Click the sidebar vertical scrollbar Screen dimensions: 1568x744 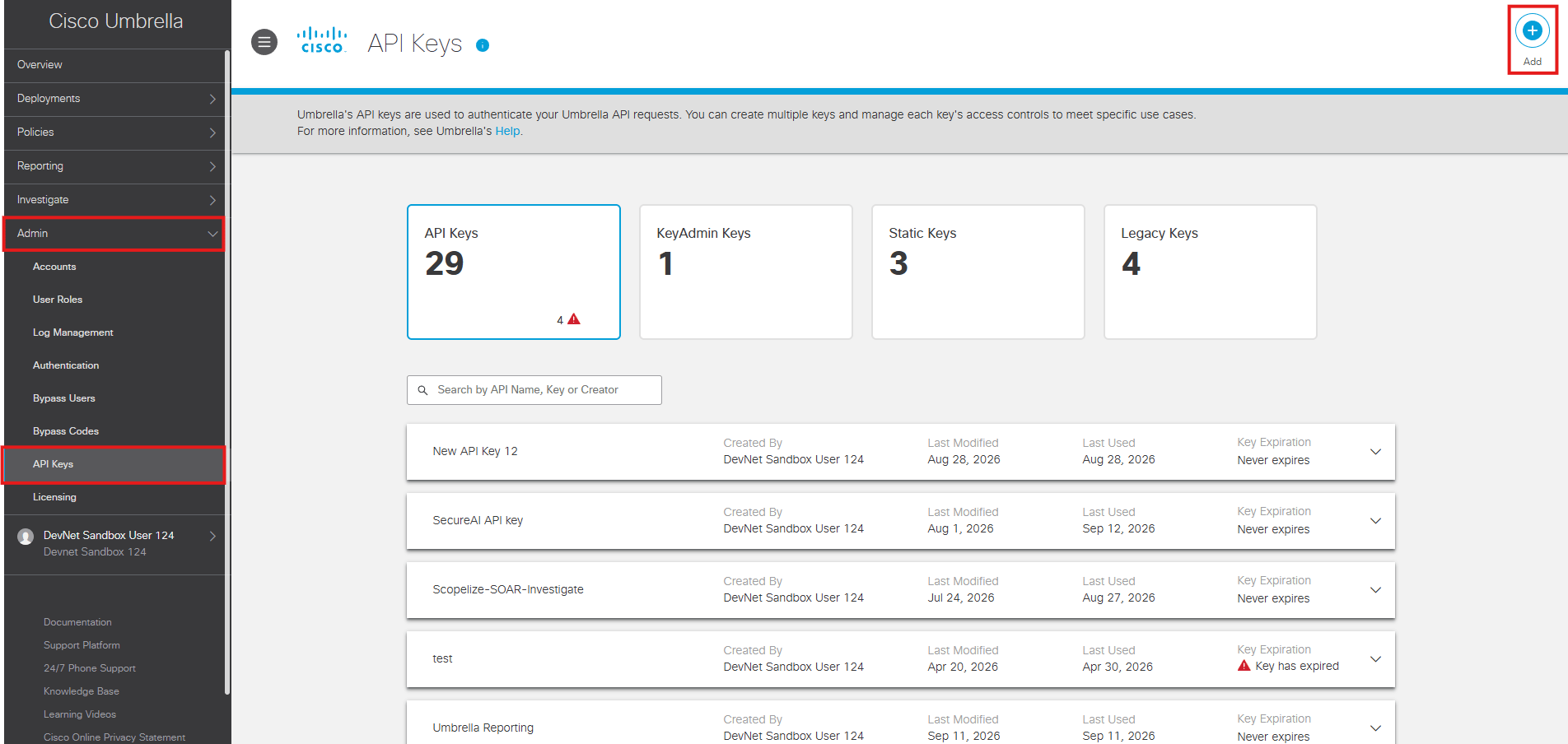pyautogui.click(x=227, y=370)
